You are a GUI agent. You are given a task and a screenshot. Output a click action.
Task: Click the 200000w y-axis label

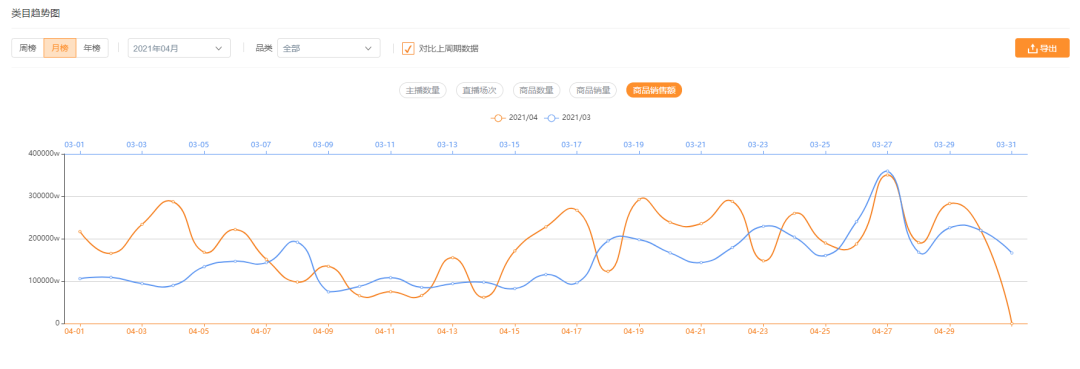click(x=45, y=239)
